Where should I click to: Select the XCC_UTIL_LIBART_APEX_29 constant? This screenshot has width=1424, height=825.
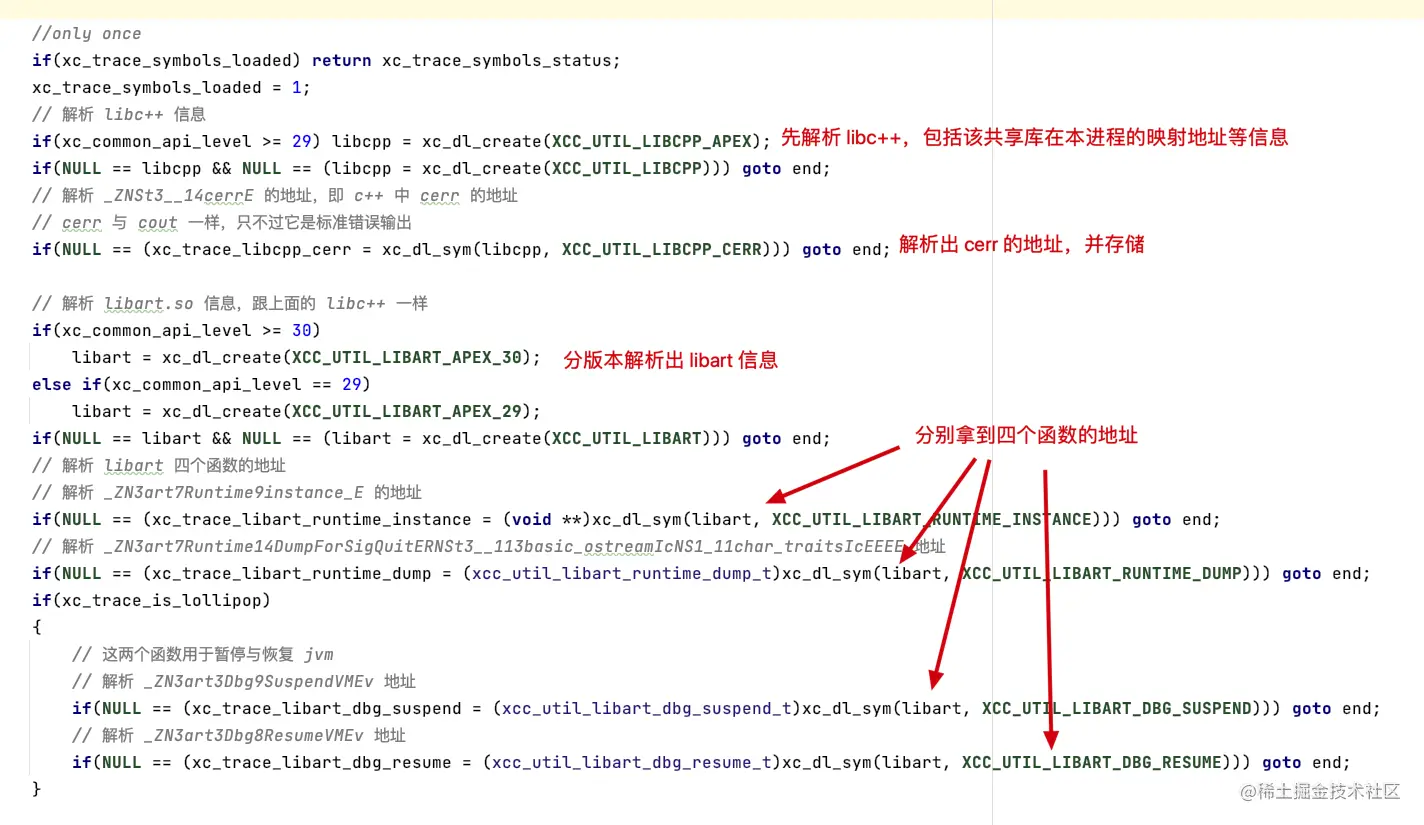pyautogui.click(x=406, y=412)
